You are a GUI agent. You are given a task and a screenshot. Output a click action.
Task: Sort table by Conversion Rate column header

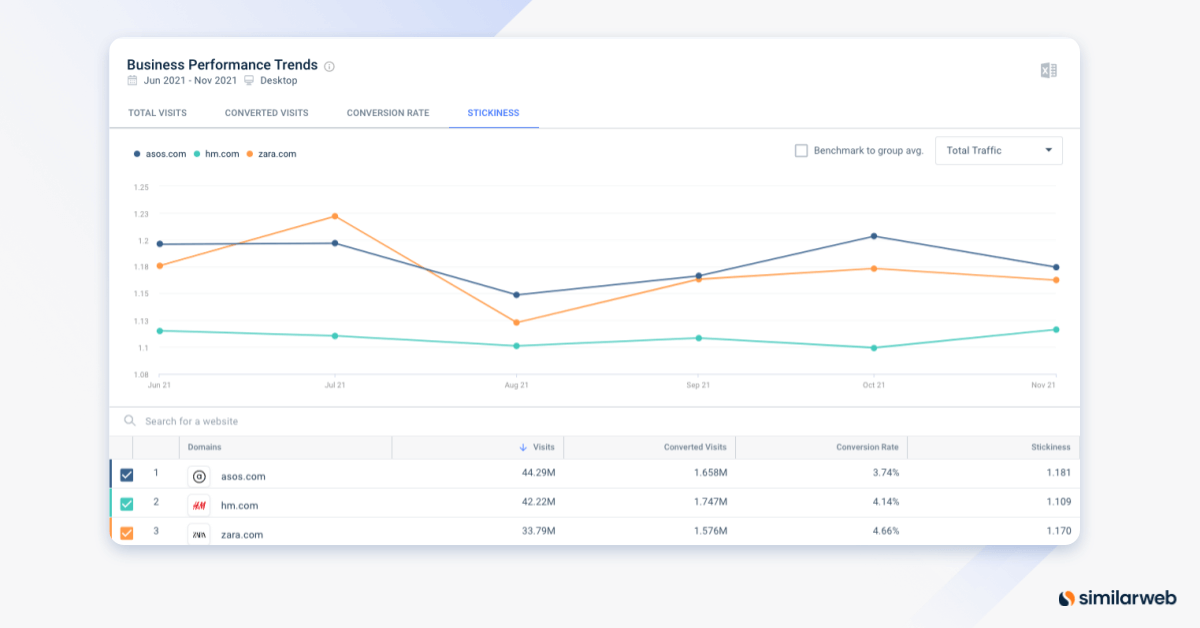tap(867, 447)
